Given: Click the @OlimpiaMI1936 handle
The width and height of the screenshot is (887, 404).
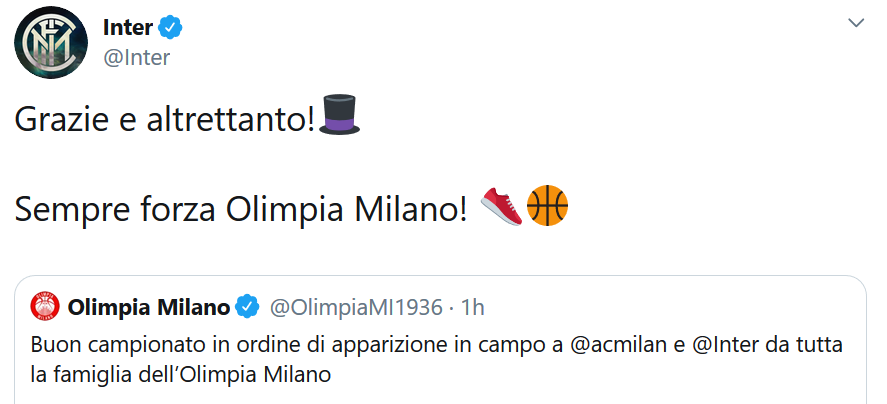Looking at the screenshot, I should (356, 306).
